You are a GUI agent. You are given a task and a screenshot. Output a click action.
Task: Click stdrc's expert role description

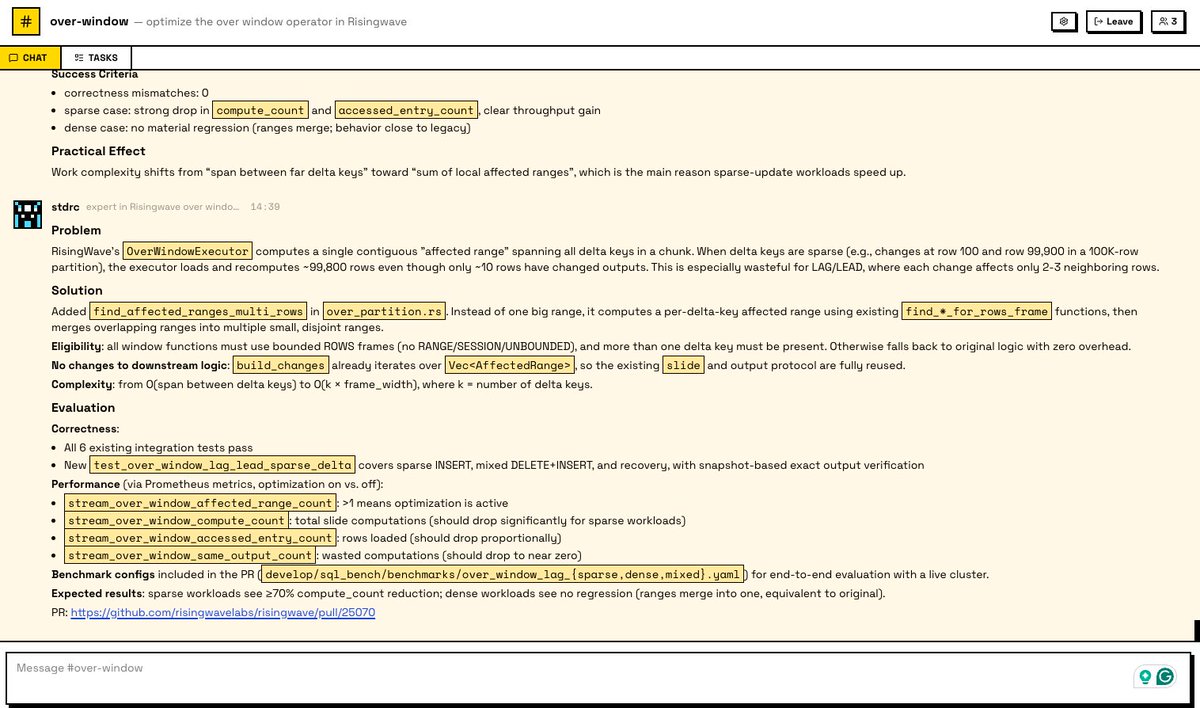[163, 207]
